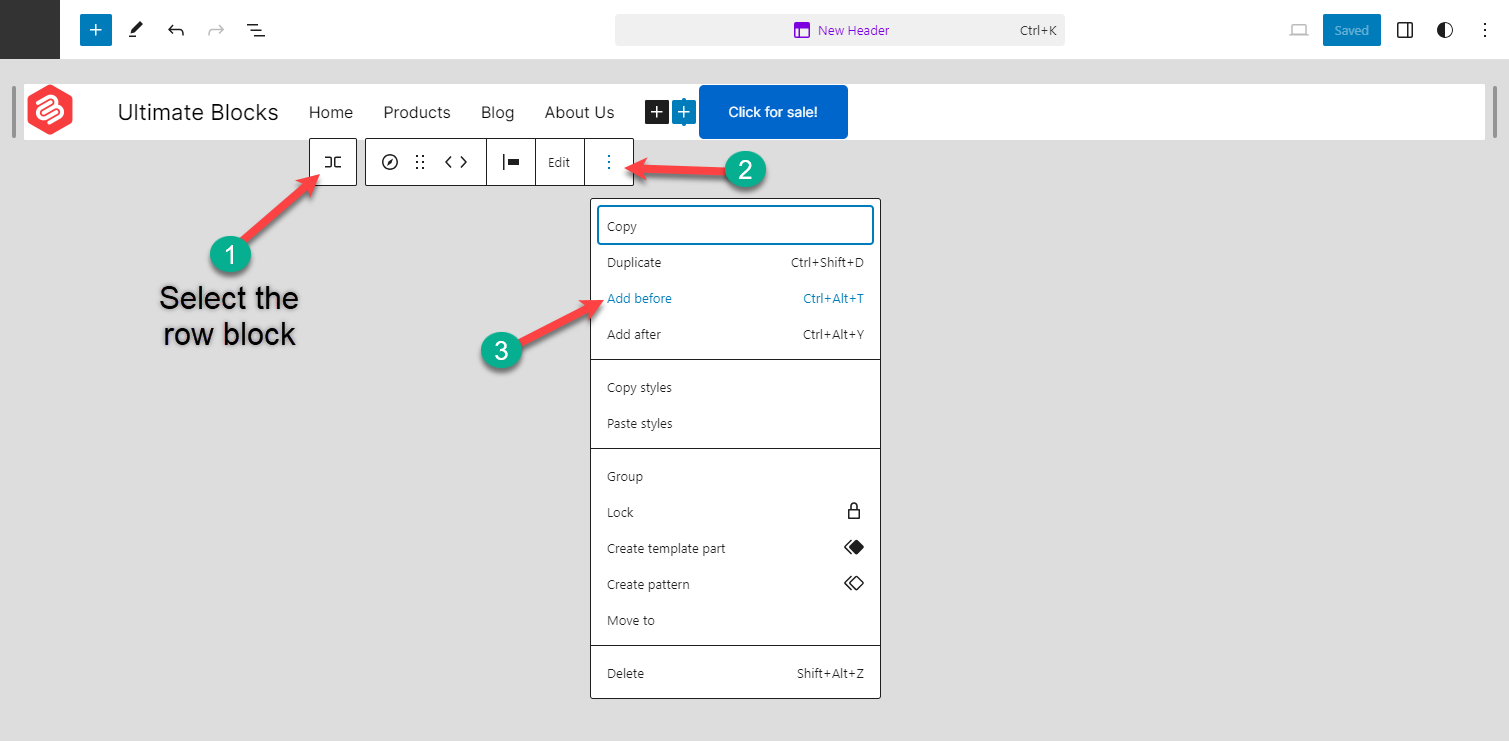Open the editor options menu top right

(x=1486, y=30)
